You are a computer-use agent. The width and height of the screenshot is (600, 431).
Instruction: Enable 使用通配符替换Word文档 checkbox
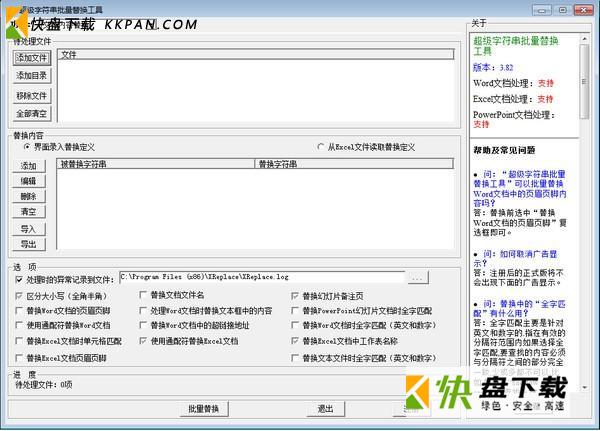tap(19, 325)
